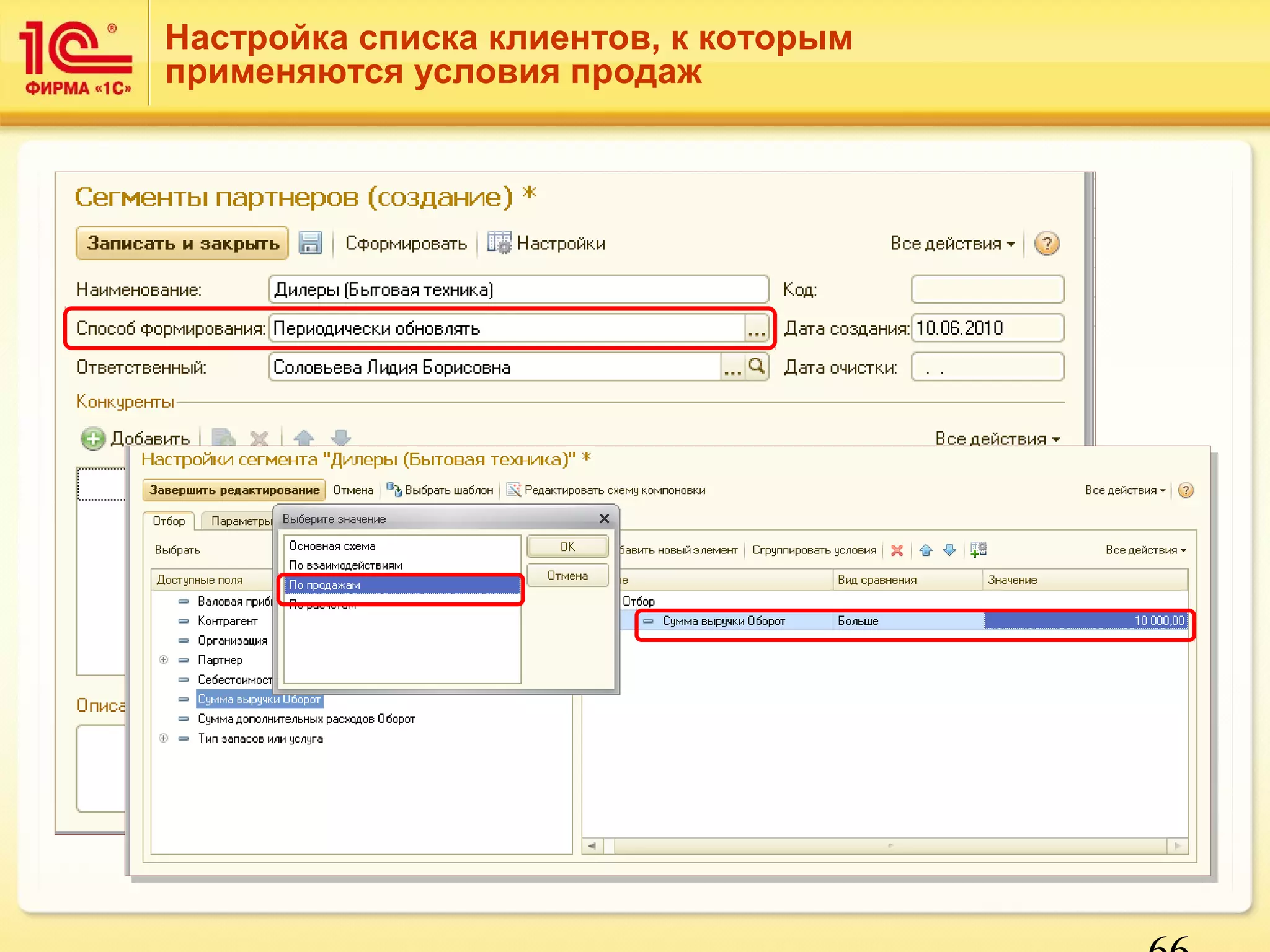Open the Настройки settings icon
Image resolution: width=1270 pixels, height=952 pixels.
(x=499, y=243)
